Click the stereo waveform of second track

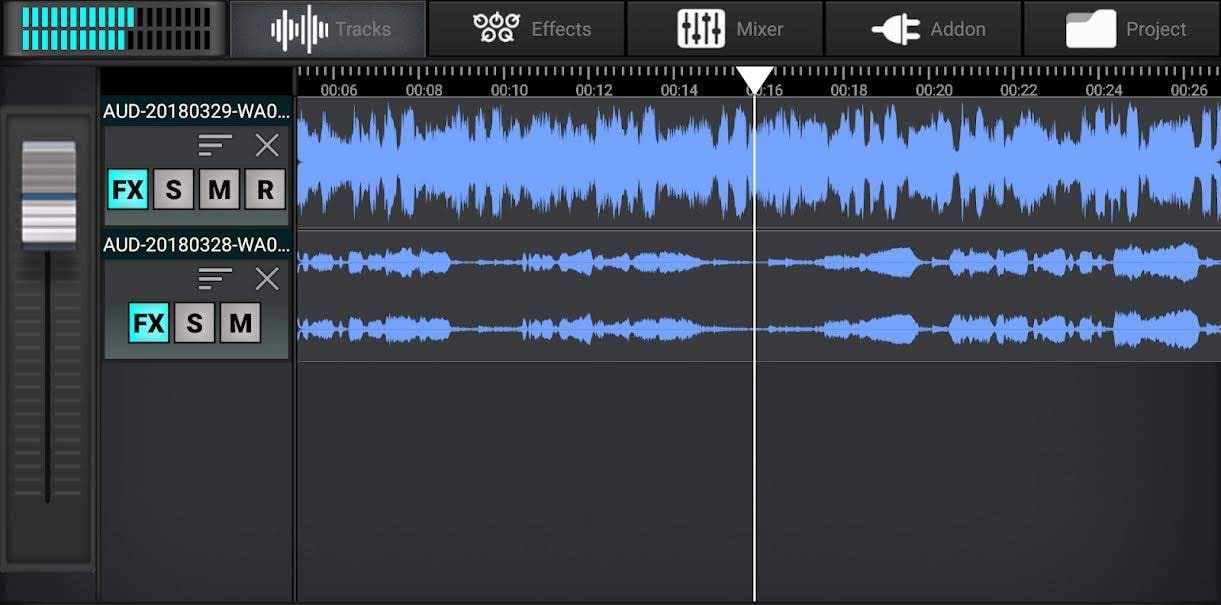758,296
